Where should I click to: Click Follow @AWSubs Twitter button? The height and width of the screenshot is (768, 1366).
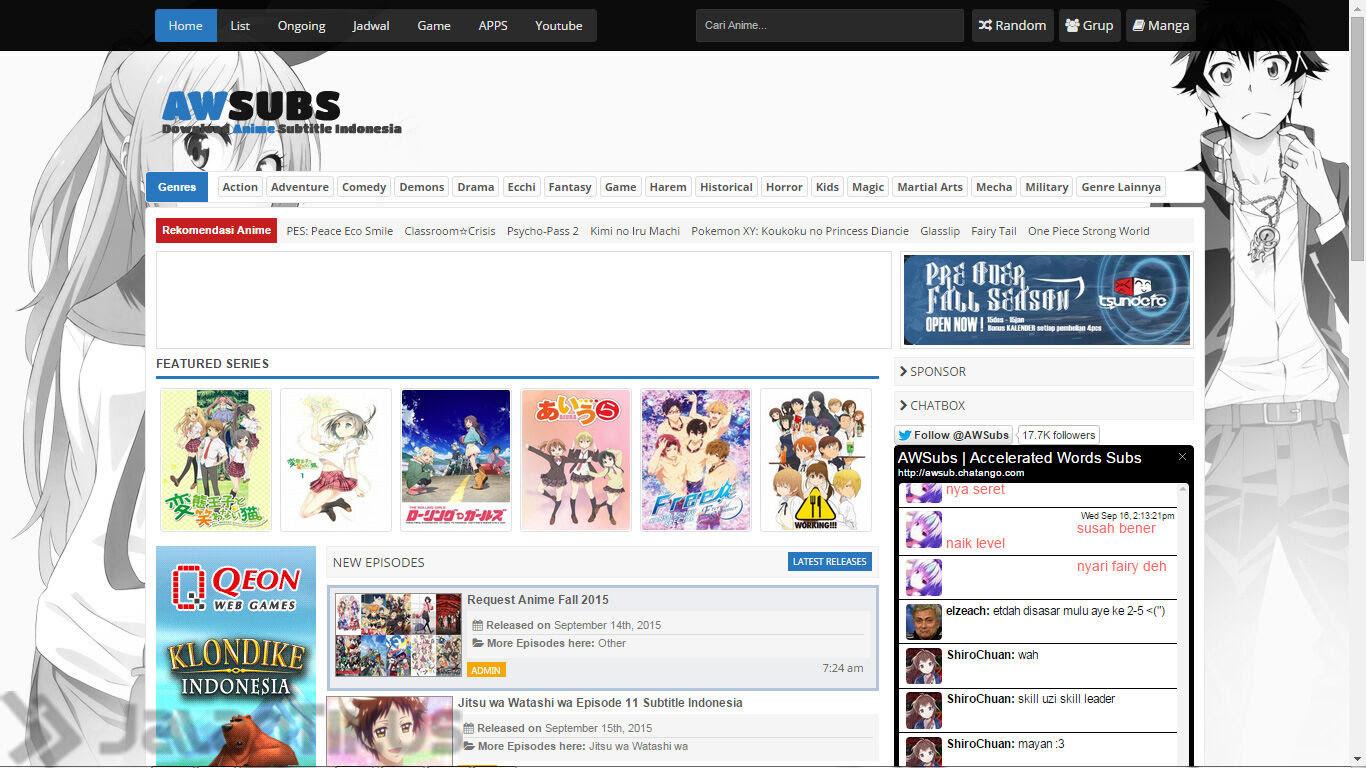pos(953,435)
